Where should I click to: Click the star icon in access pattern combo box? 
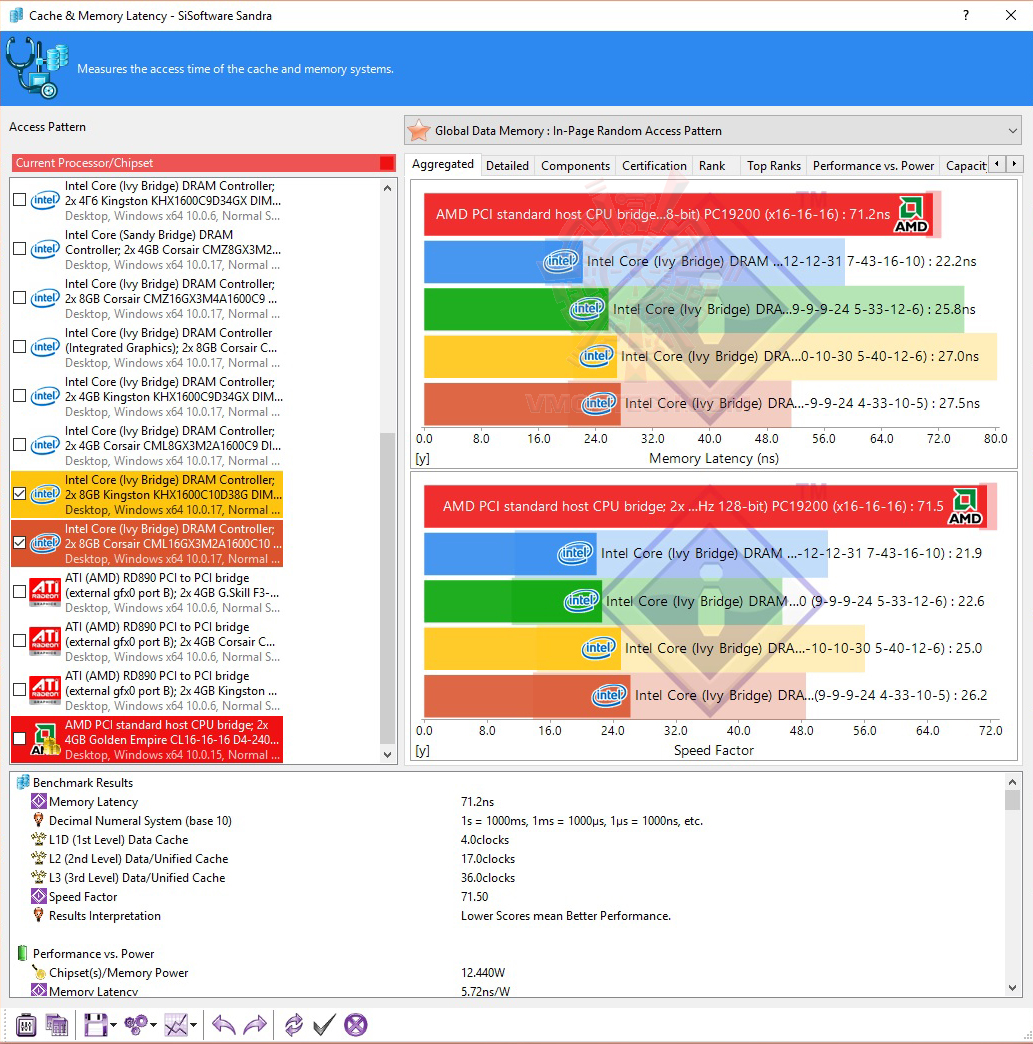click(x=419, y=130)
